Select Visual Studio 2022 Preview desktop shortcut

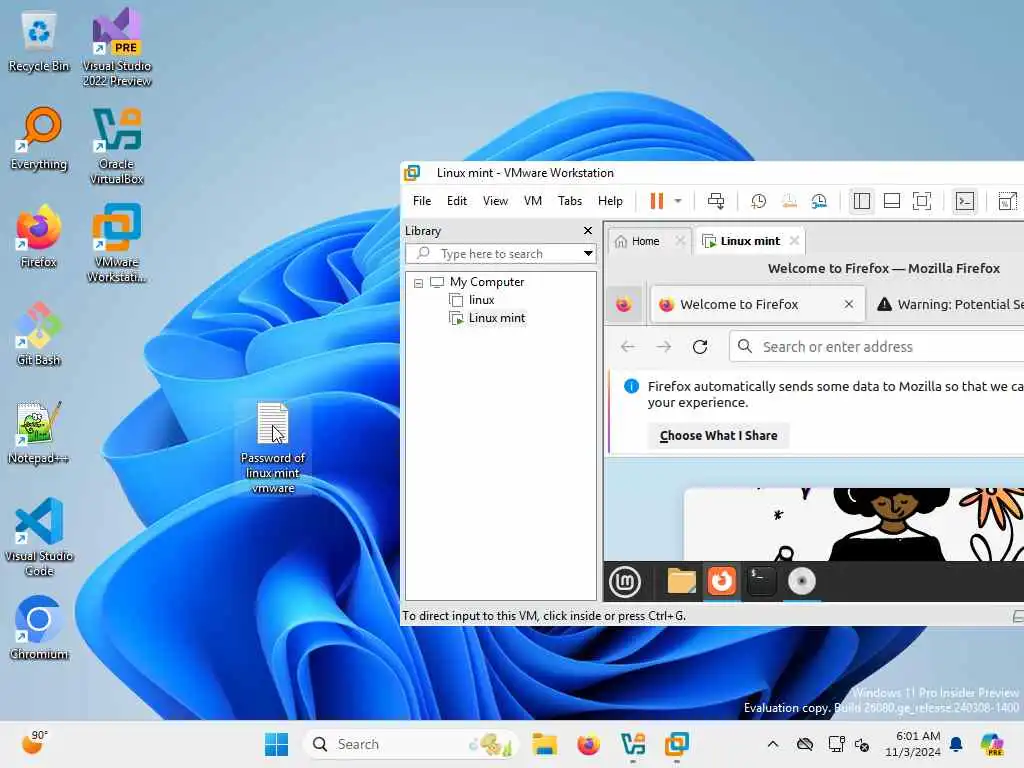[x=117, y=48]
